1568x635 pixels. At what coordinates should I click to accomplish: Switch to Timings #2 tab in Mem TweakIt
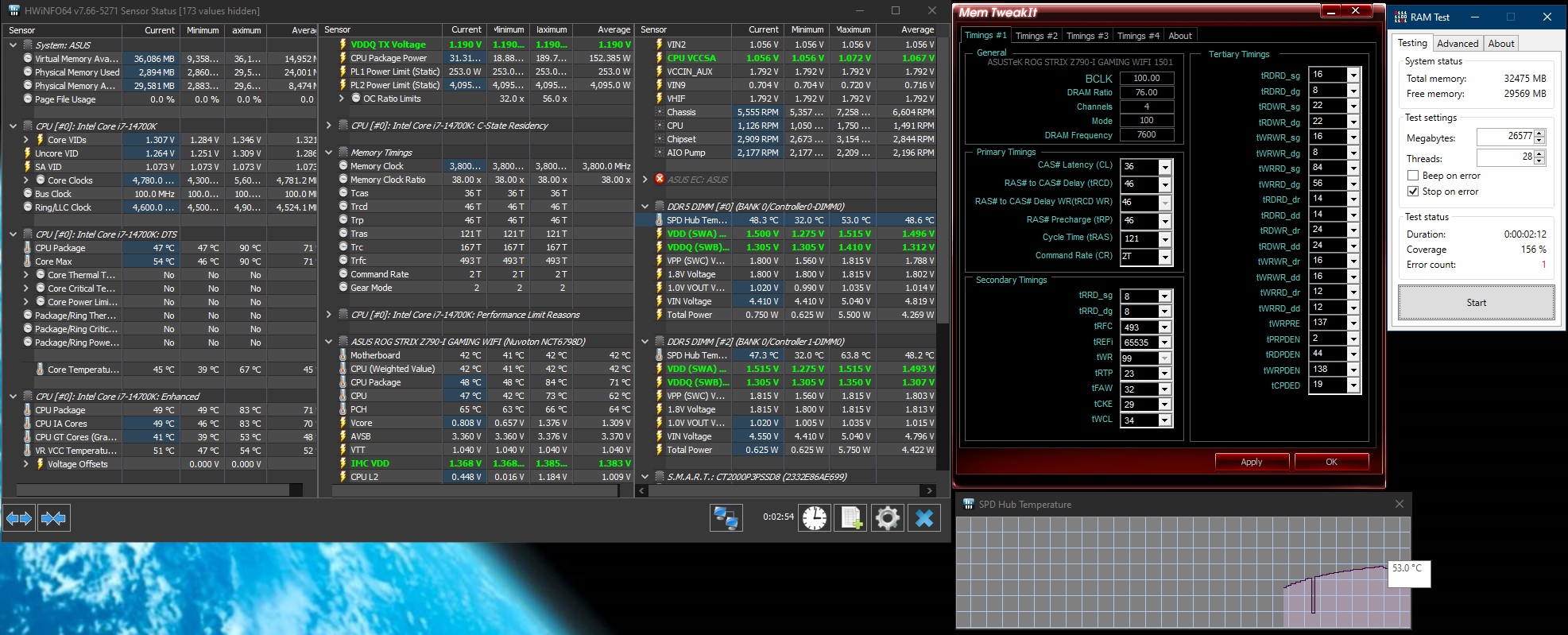click(x=1036, y=36)
